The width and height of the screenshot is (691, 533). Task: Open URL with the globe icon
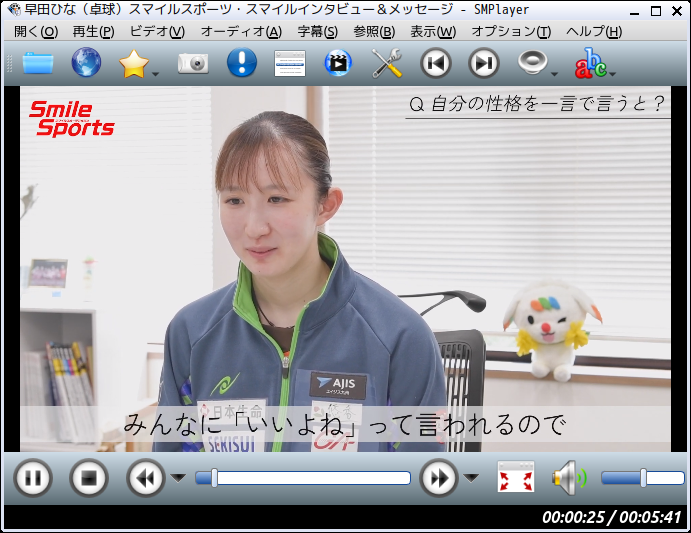point(86,63)
